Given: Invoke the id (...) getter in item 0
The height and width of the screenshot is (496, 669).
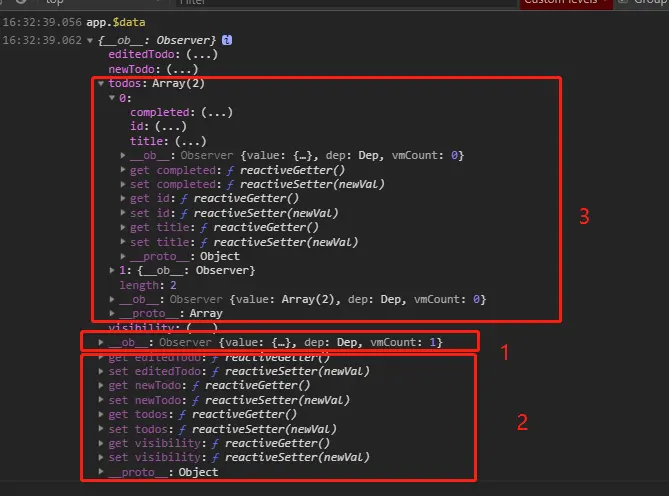Looking at the screenshot, I should point(171,127).
